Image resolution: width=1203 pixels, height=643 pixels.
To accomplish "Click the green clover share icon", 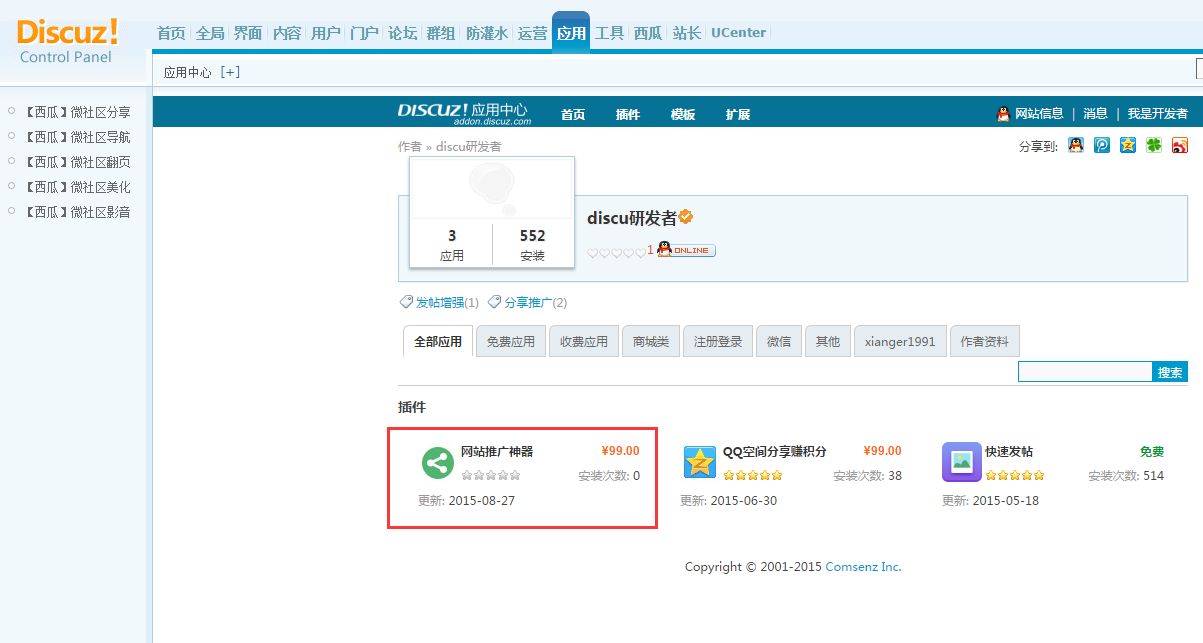I will coord(1154,145).
